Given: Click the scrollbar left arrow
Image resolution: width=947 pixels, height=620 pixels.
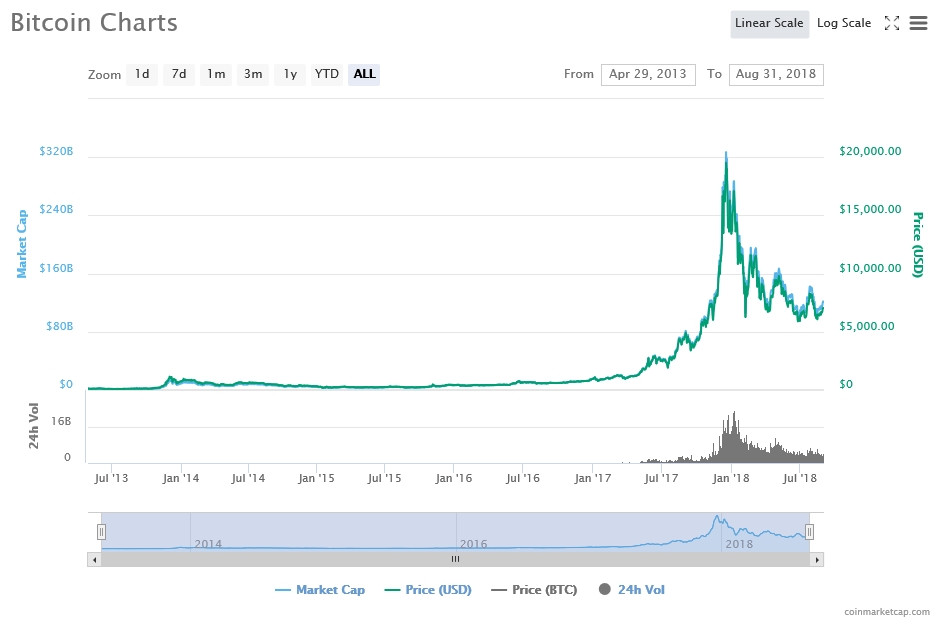Looking at the screenshot, I should click(x=95, y=560).
